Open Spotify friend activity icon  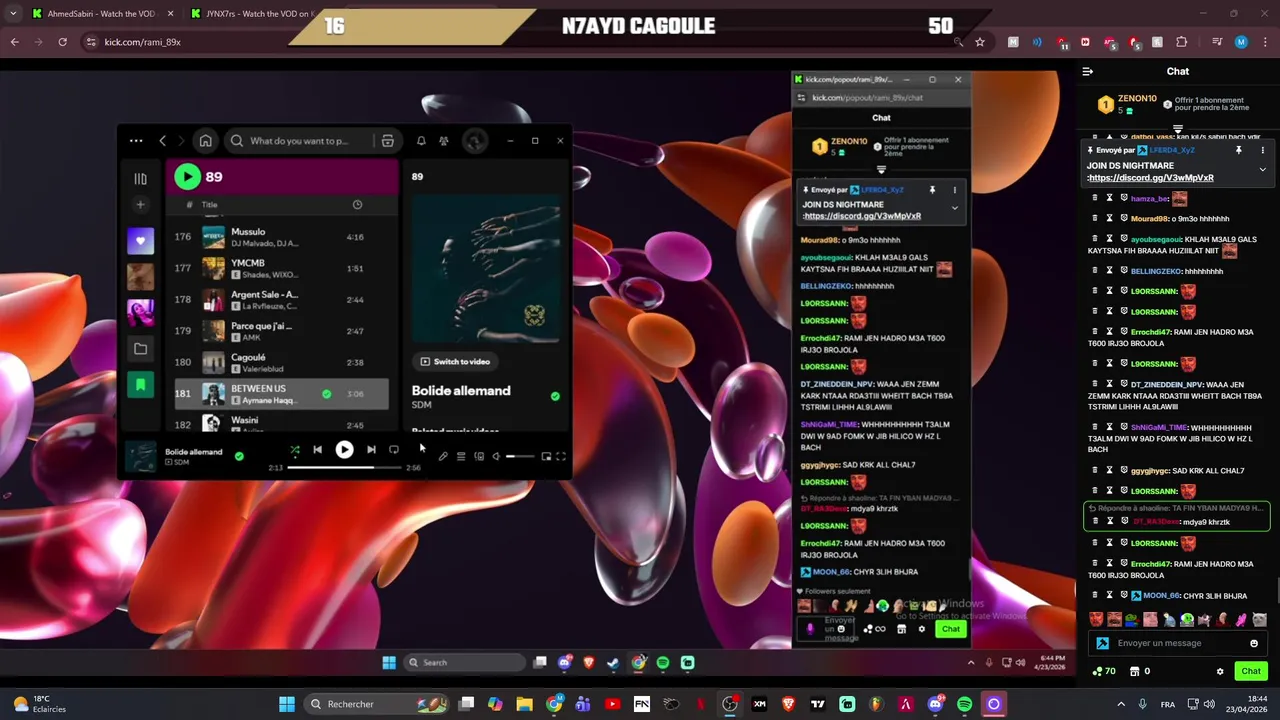click(x=444, y=141)
